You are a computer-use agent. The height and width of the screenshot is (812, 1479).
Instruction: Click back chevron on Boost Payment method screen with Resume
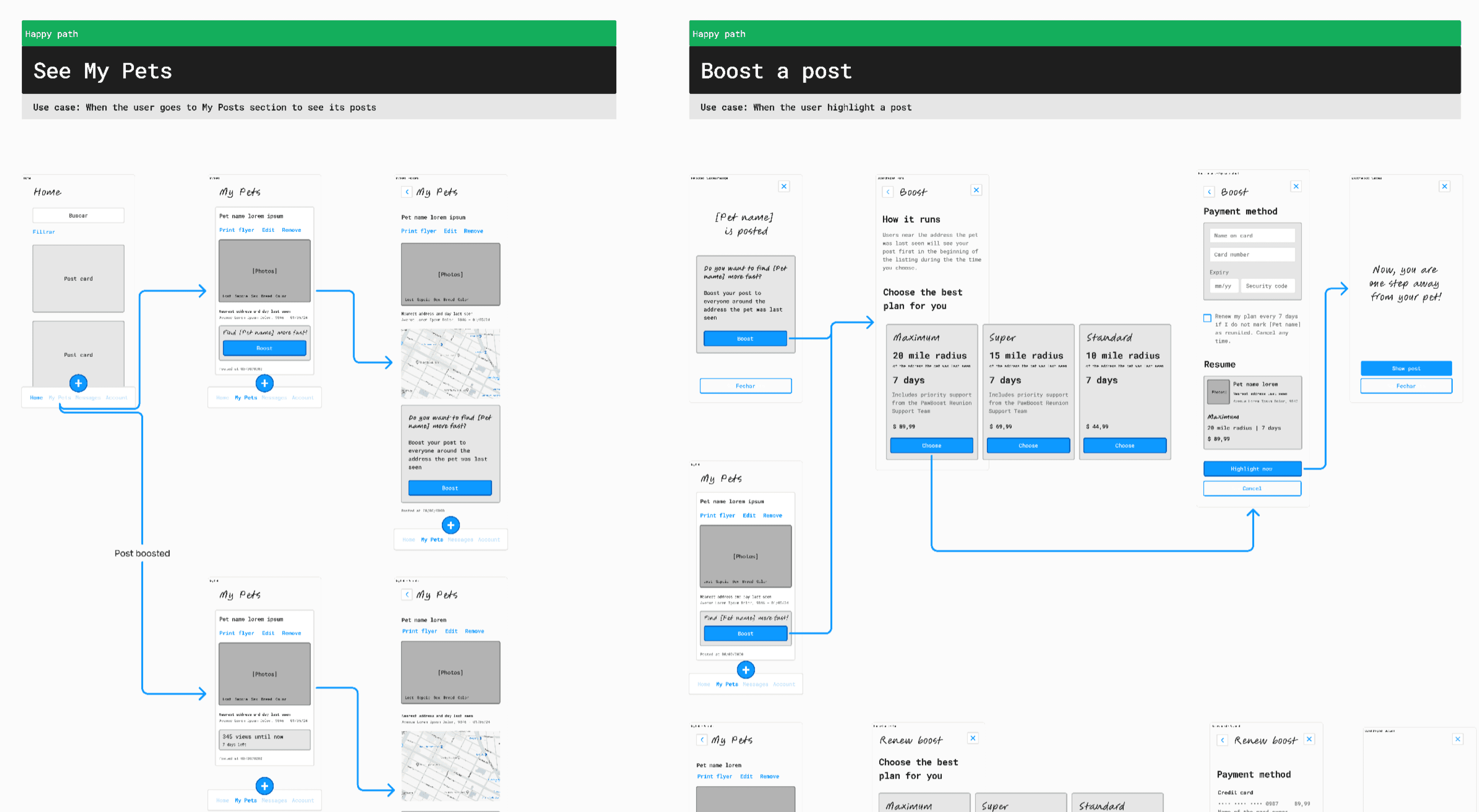coord(1209,192)
